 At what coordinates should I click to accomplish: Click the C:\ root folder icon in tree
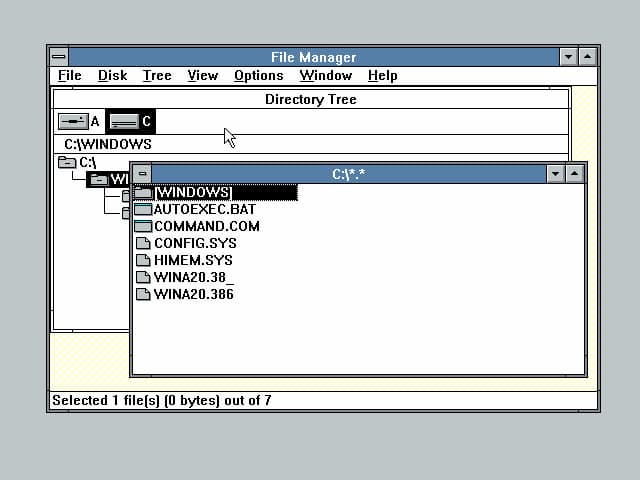[x=67, y=162]
